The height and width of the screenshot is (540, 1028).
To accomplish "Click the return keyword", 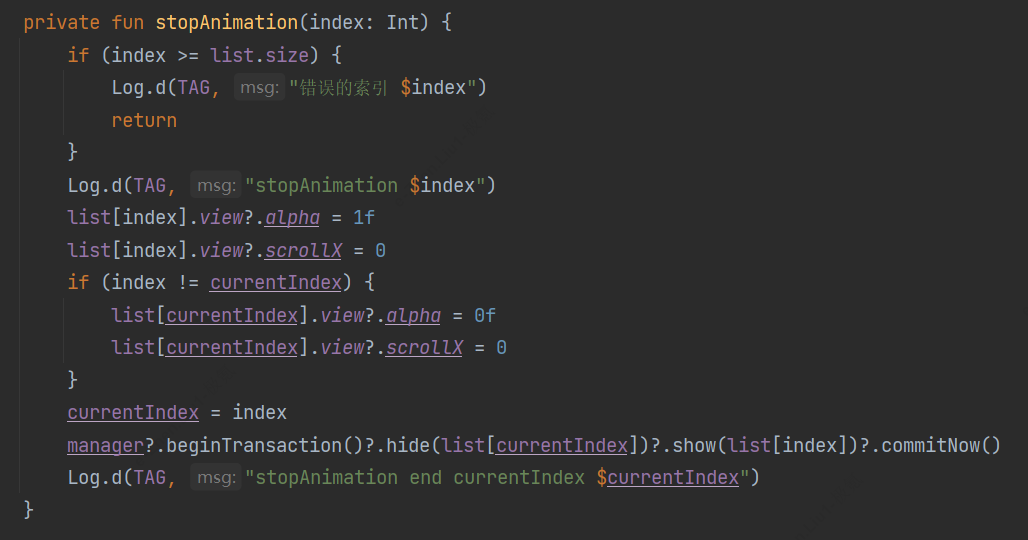I will point(144,120).
